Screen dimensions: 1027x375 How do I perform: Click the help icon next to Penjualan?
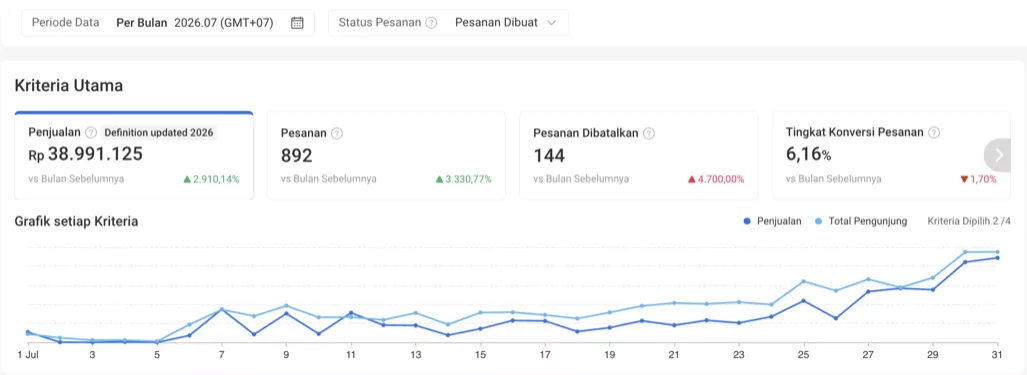tap(91, 132)
